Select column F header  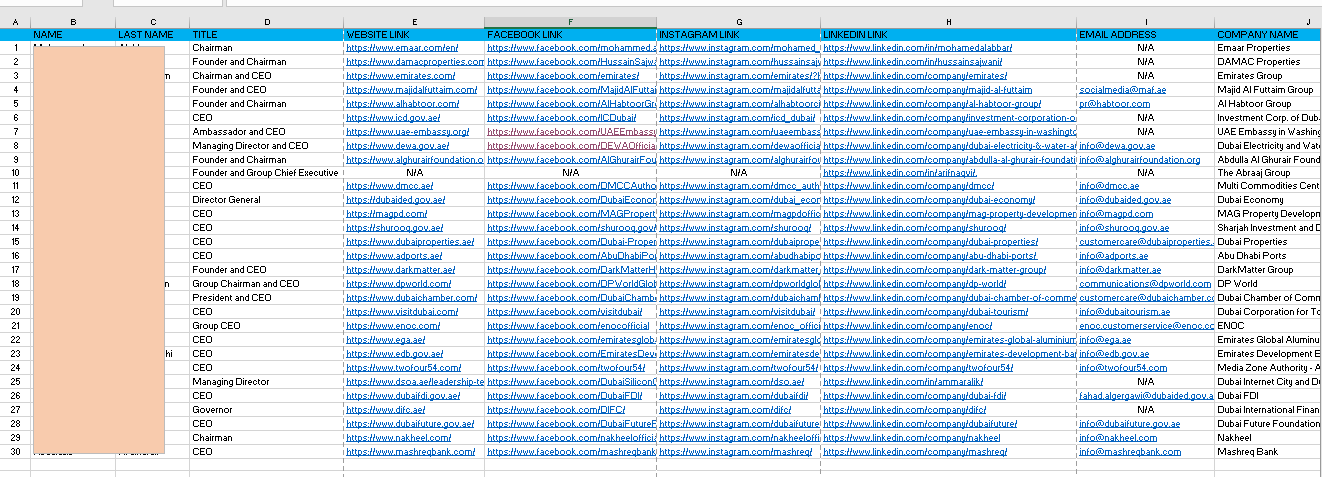coord(570,22)
